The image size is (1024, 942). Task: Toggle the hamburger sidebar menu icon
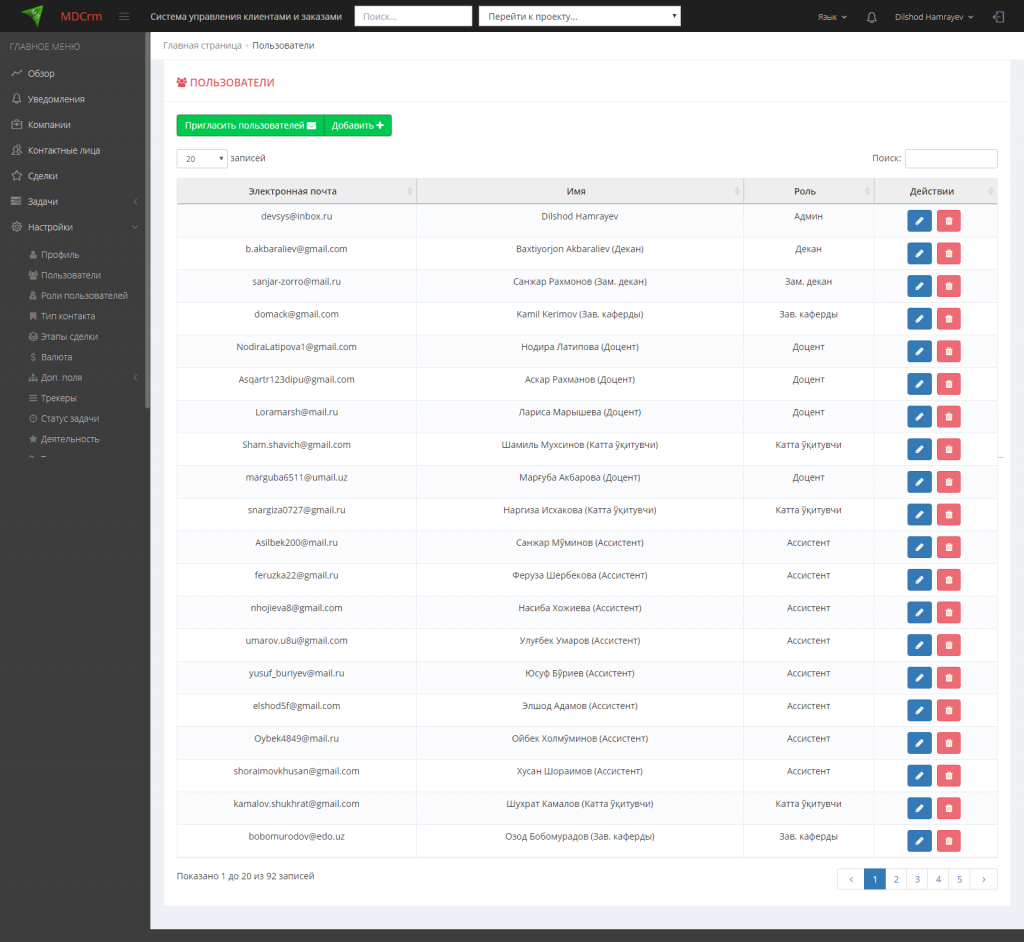(124, 16)
